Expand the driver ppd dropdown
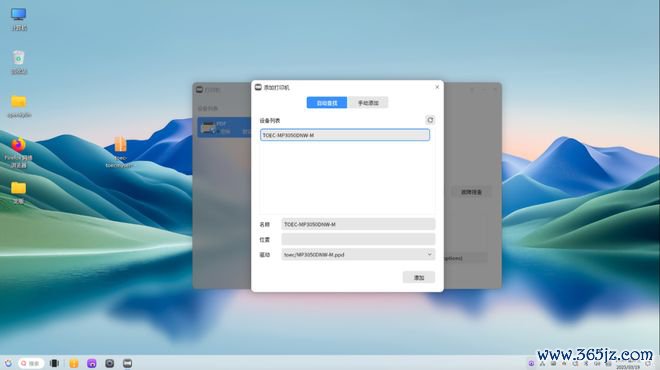Viewport: 660px width, 370px height. click(x=358, y=255)
